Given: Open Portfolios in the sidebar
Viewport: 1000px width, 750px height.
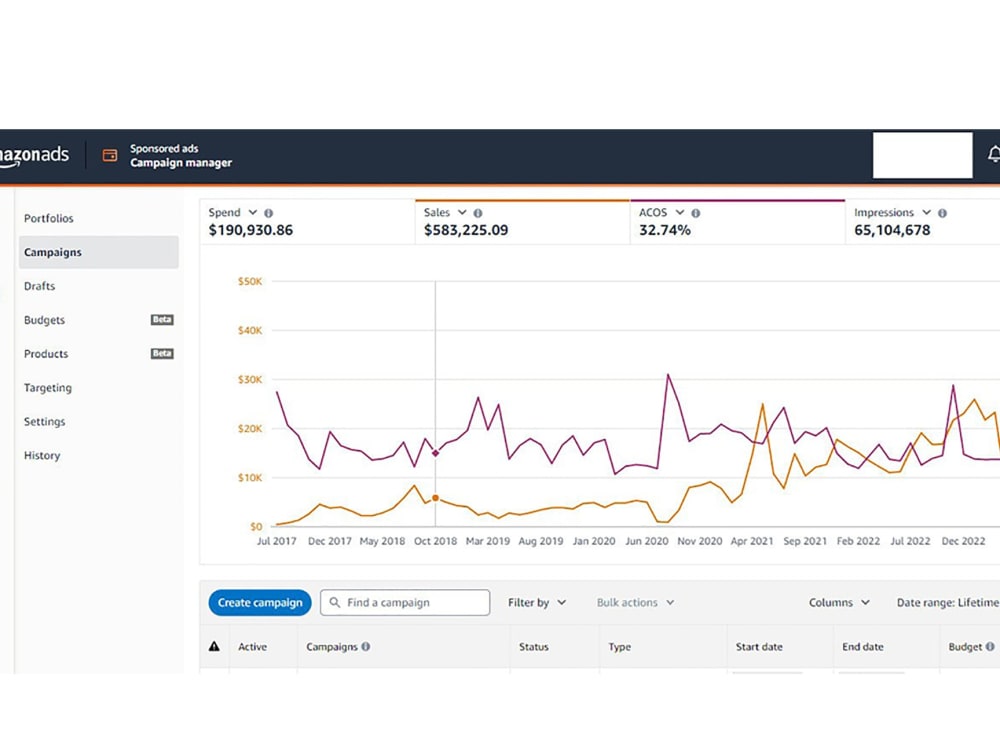Looking at the screenshot, I should (x=48, y=218).
